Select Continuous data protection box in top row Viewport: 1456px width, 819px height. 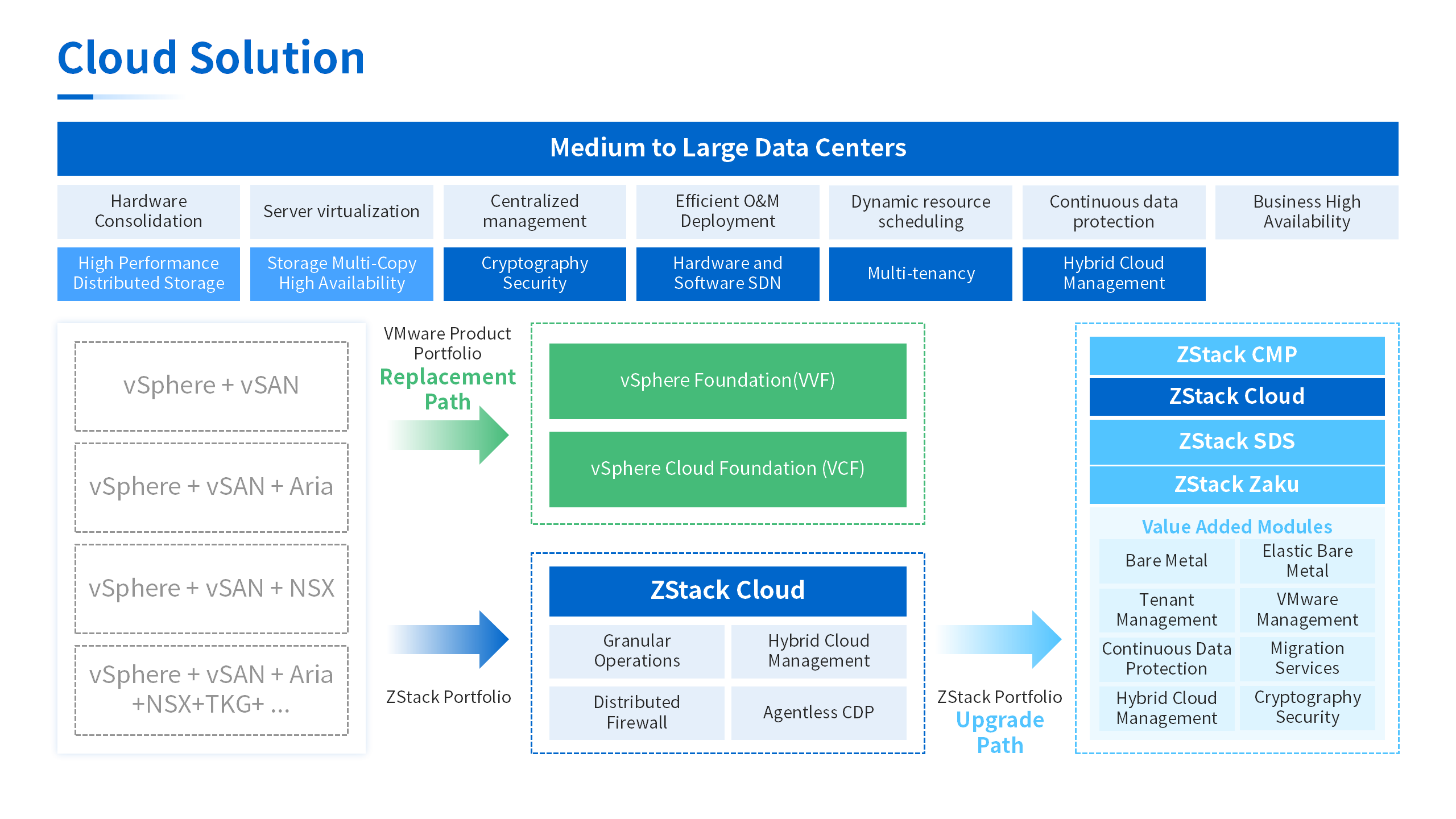click(x=1114, y=212)
